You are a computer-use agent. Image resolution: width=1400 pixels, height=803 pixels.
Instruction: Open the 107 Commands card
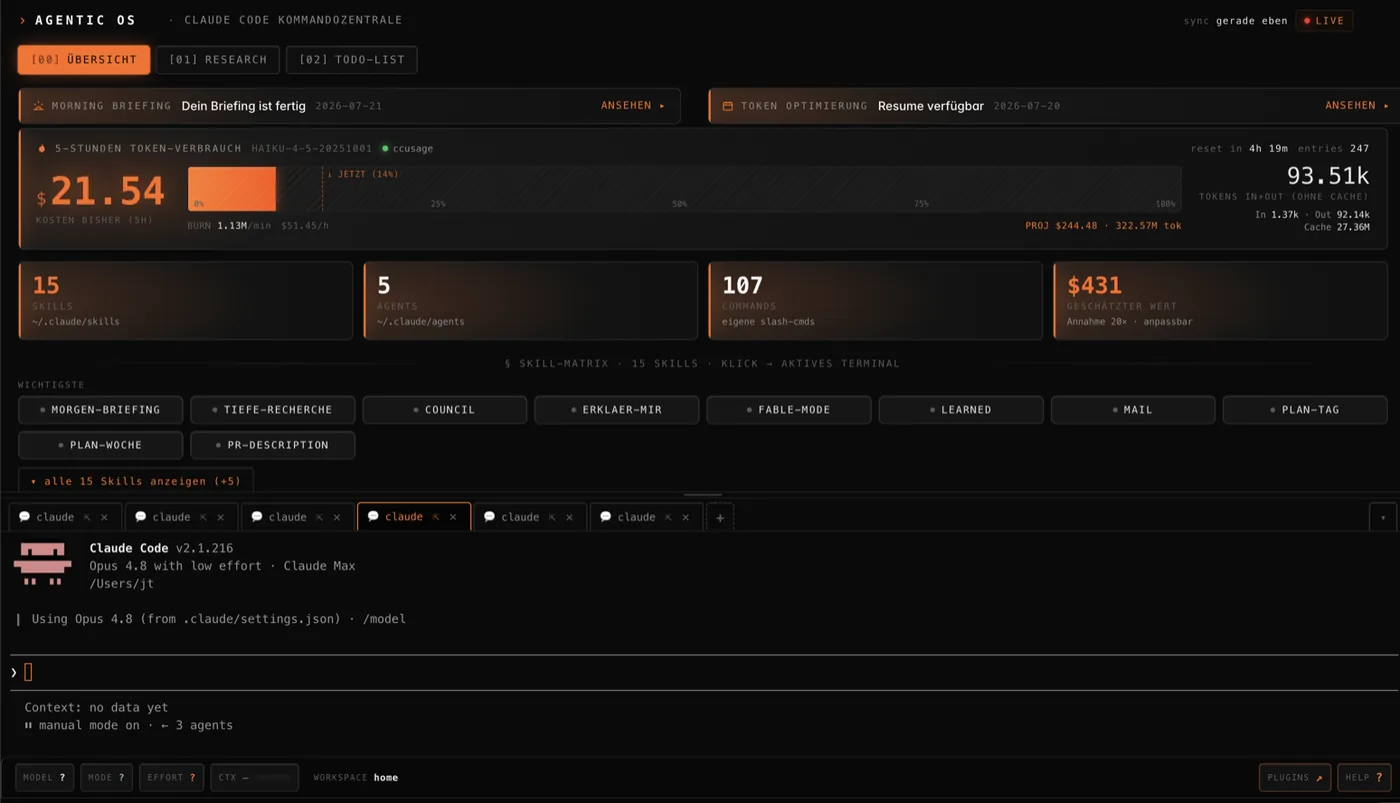point(875,301)
